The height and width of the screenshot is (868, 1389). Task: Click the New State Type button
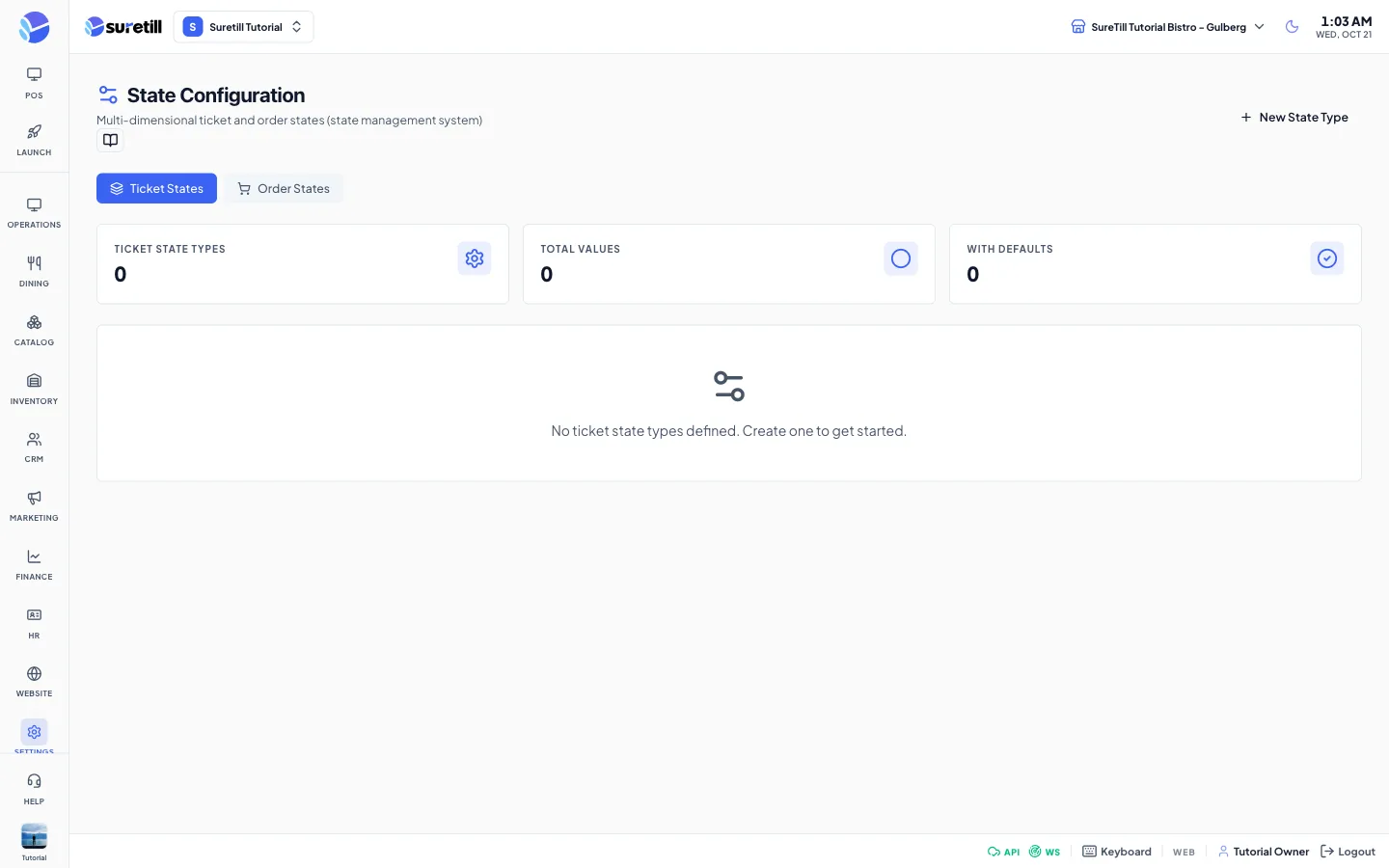(1294, 118)
